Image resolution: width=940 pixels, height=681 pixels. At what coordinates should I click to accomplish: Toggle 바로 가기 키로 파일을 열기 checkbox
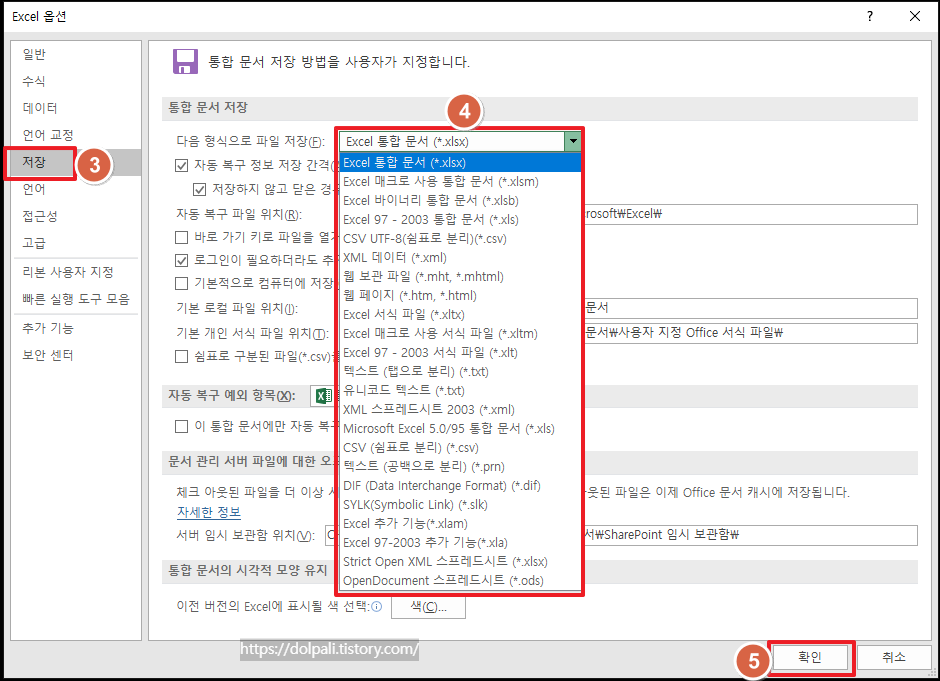coord(182,237)
